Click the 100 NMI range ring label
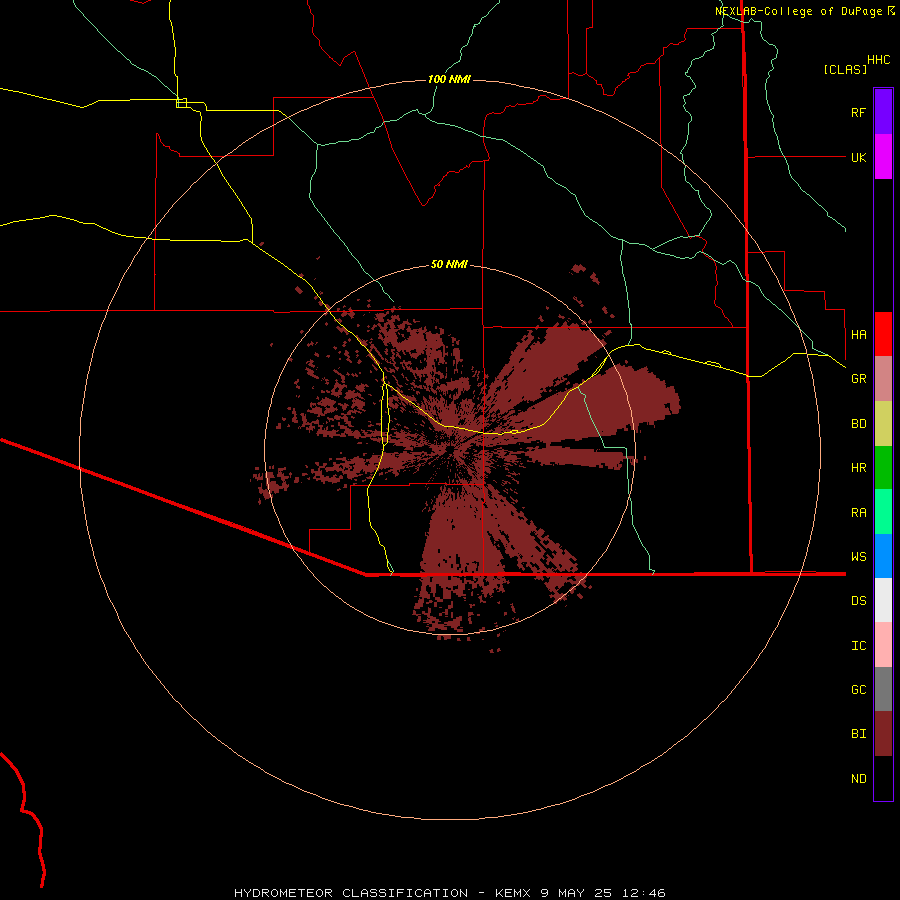900x900 pixels. [x=449, y=79]
